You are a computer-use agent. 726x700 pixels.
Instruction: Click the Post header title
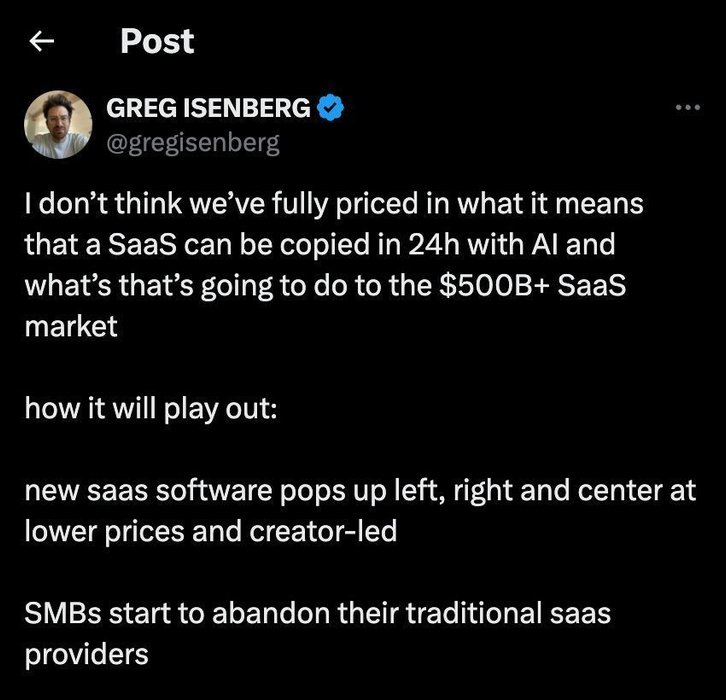point(157,41)
